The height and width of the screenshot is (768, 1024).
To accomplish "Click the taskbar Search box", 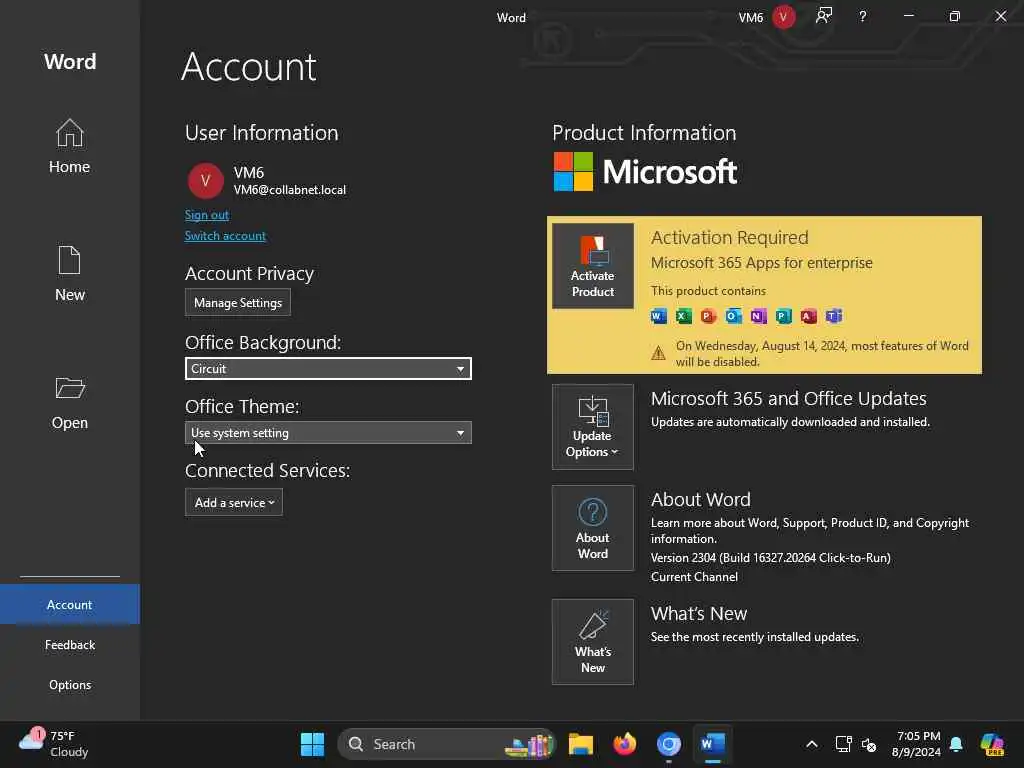I will [447, 744].
